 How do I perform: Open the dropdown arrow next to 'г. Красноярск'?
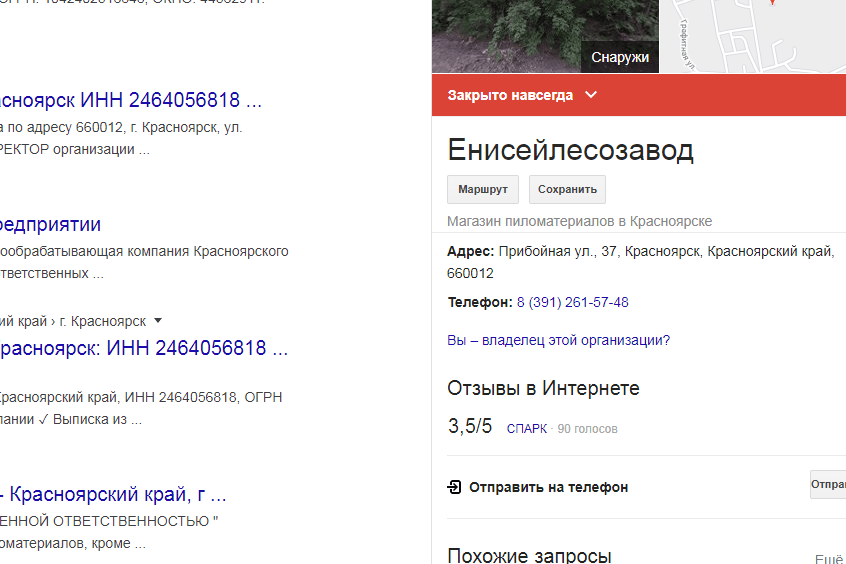[x=158, y=321]
